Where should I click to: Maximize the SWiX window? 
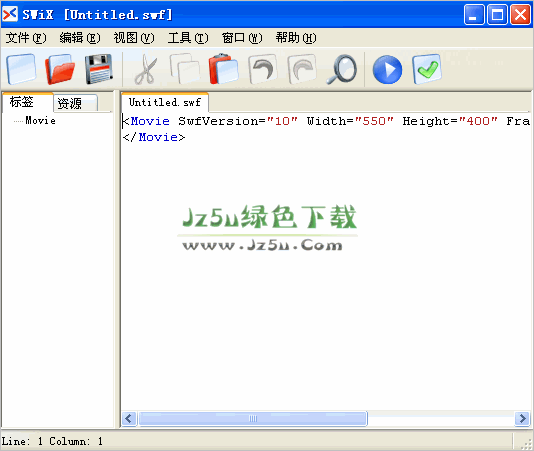click(x=497, y=15)
